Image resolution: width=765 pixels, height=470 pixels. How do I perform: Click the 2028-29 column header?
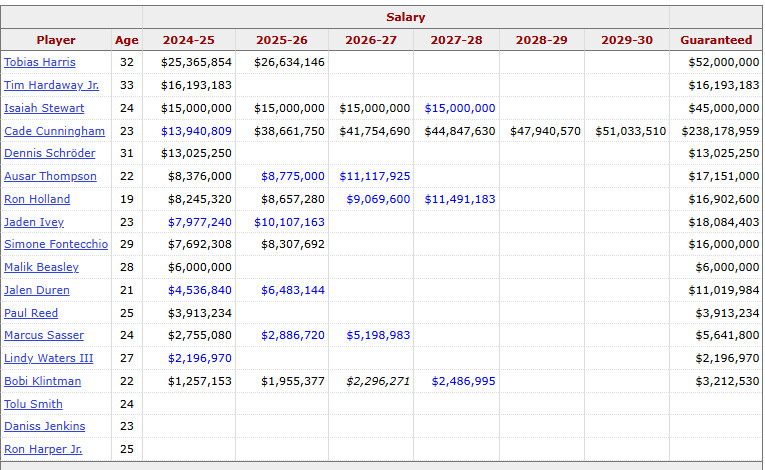542,40
